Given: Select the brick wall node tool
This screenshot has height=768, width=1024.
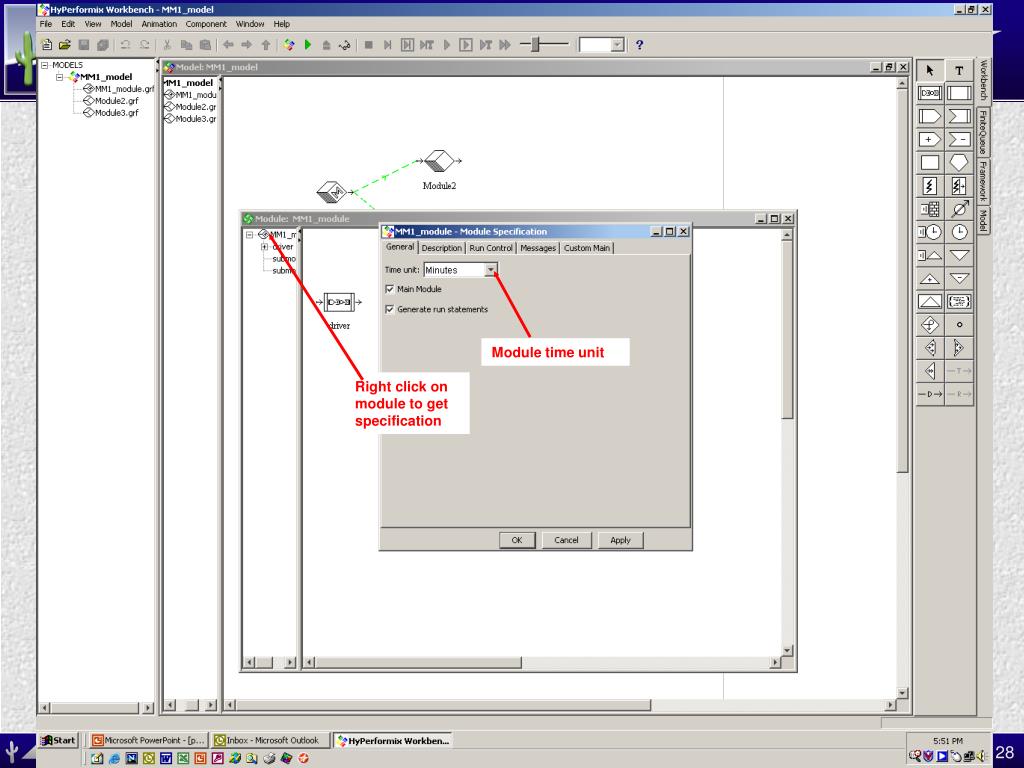Looking at the screenshot, I should coord(930,209).
